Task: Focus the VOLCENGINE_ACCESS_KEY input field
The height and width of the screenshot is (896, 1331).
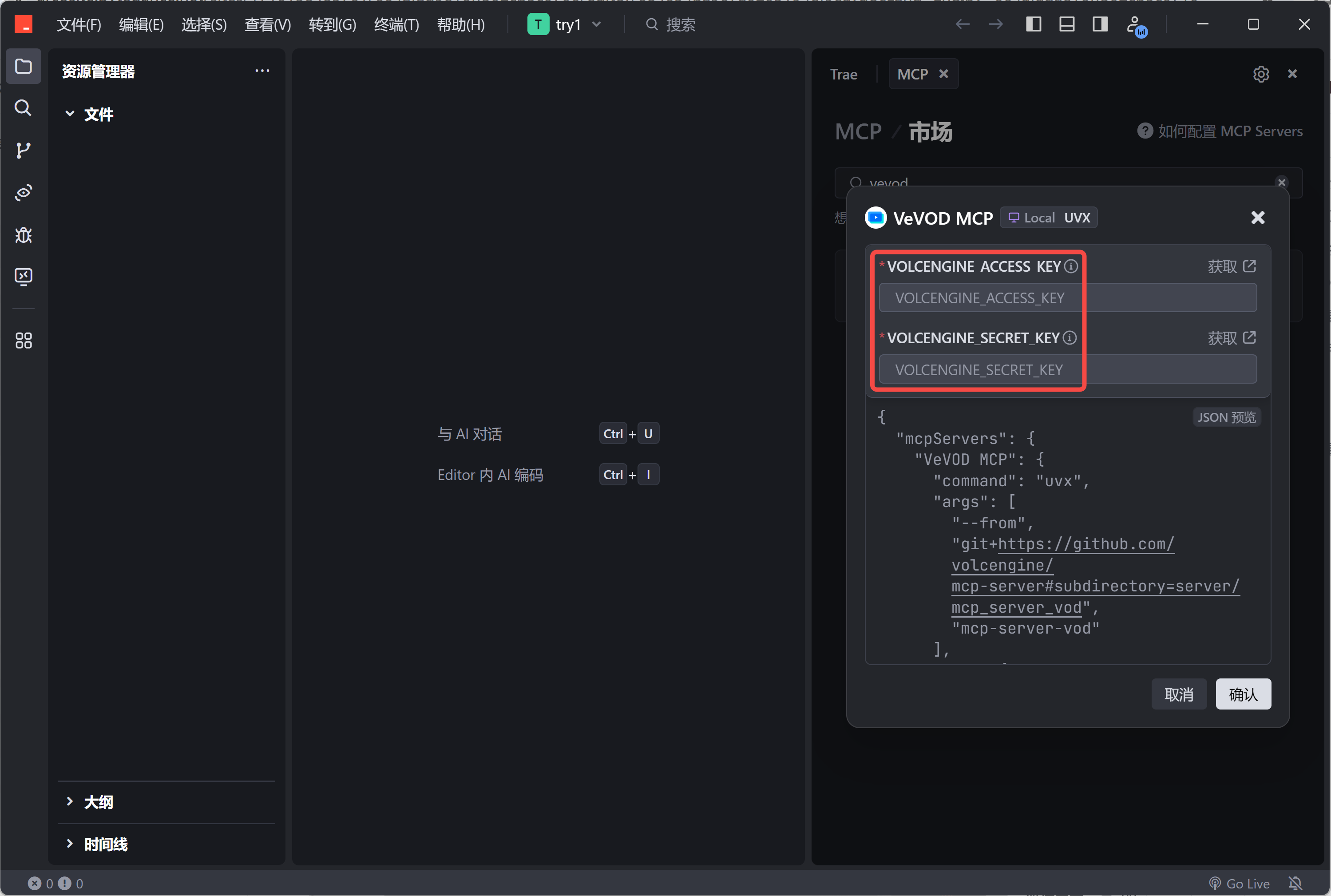Action: 1068,298
